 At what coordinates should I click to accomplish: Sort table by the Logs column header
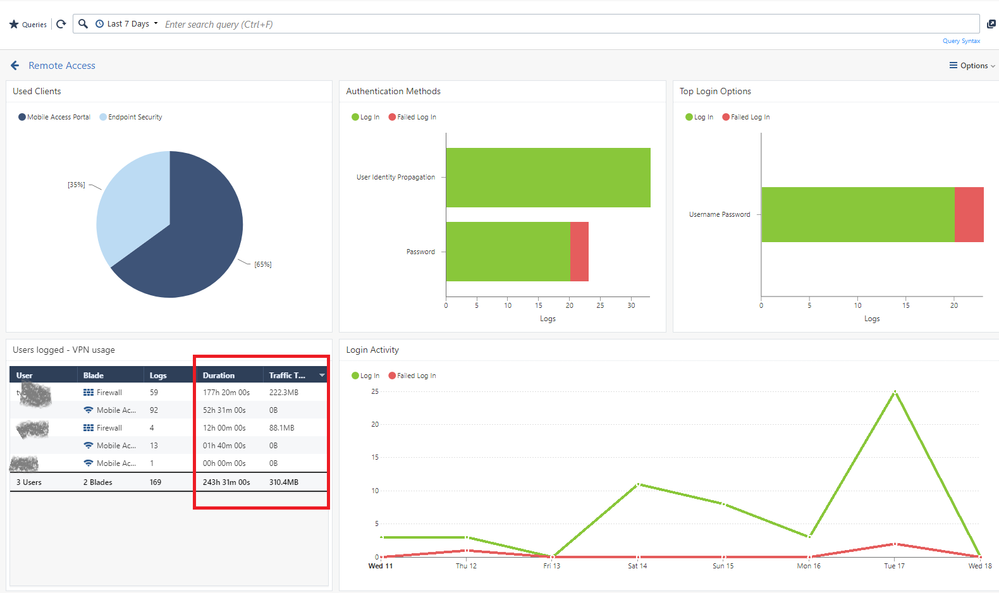(x=158, y=376)
